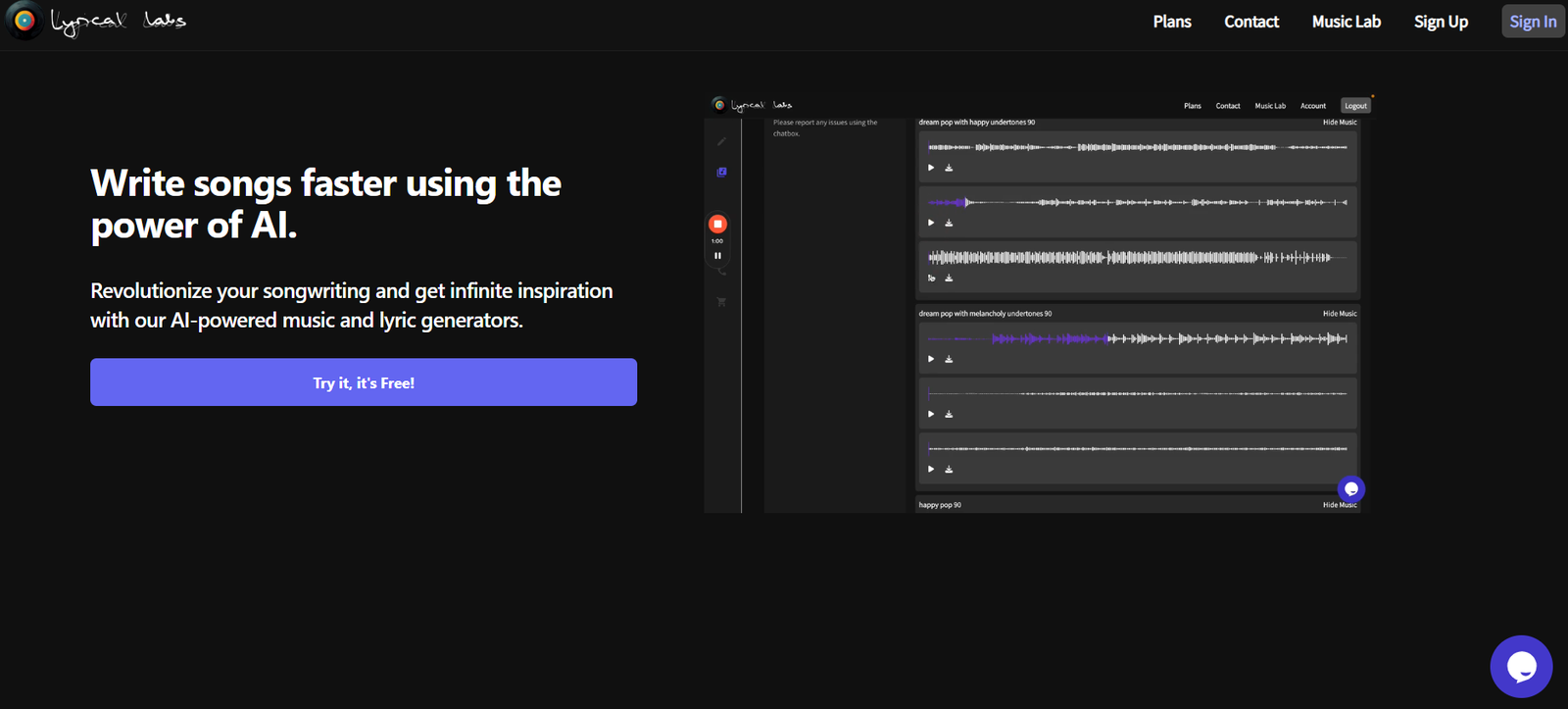Click the pause icon under the 1:00 timer
The height and width of the screenshot is (709, 1568).
tap(717, 256)
